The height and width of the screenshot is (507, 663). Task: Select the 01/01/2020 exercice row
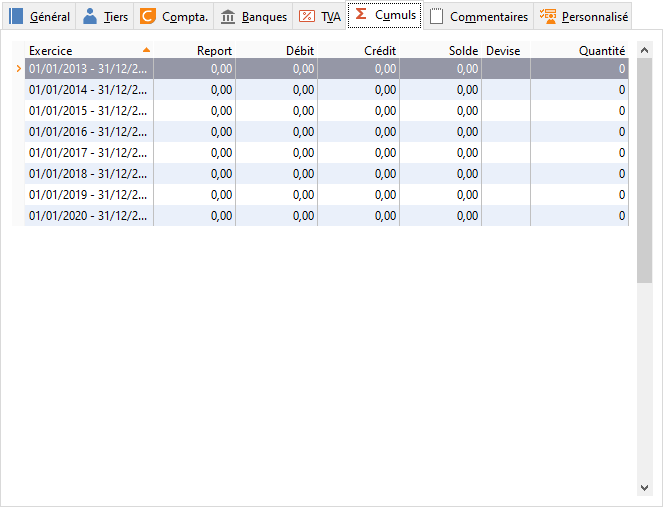click(x=326, y=216)
